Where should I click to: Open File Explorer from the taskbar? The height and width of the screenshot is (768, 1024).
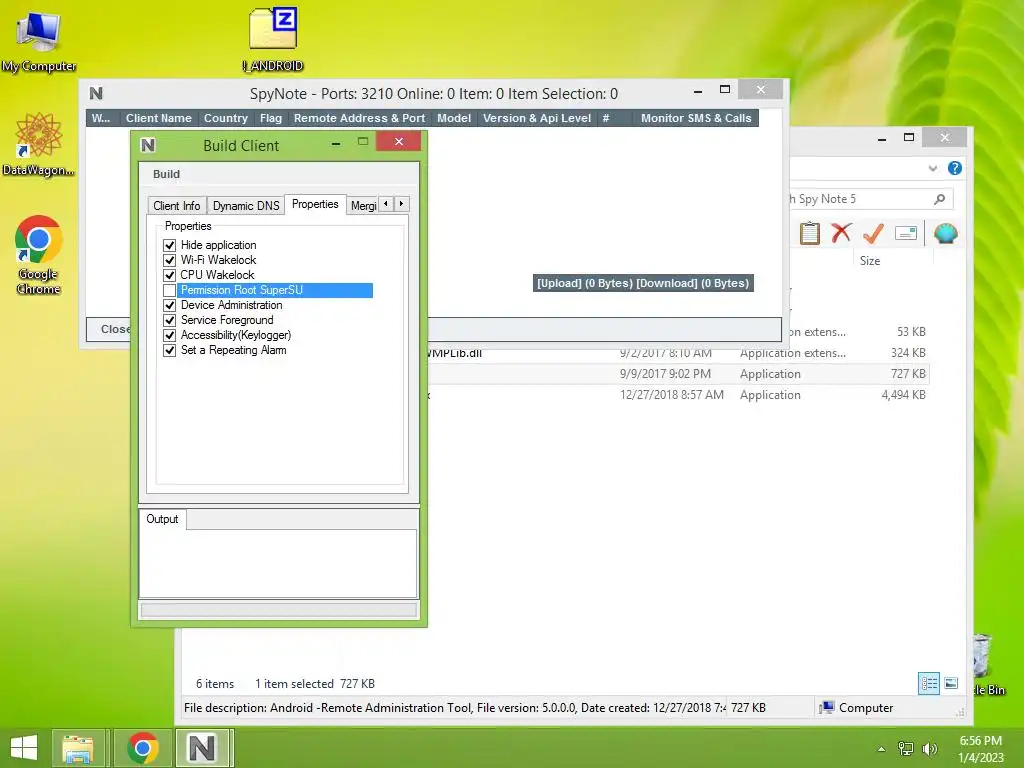(78, 748)
